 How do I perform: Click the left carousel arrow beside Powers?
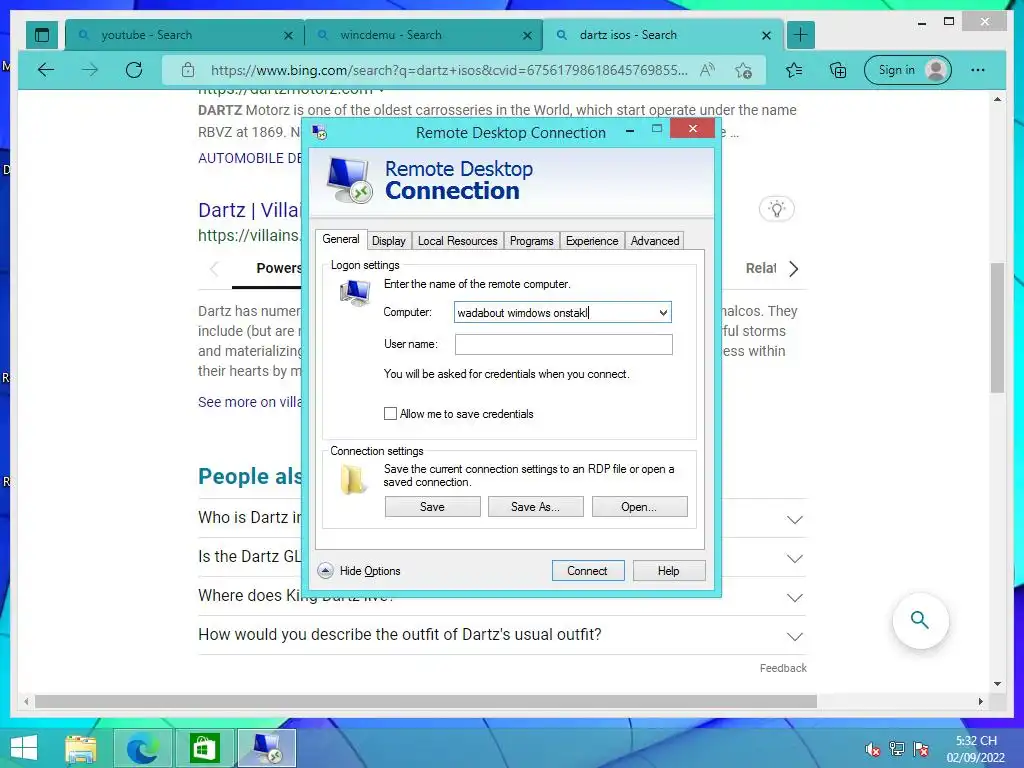point(214,269)
